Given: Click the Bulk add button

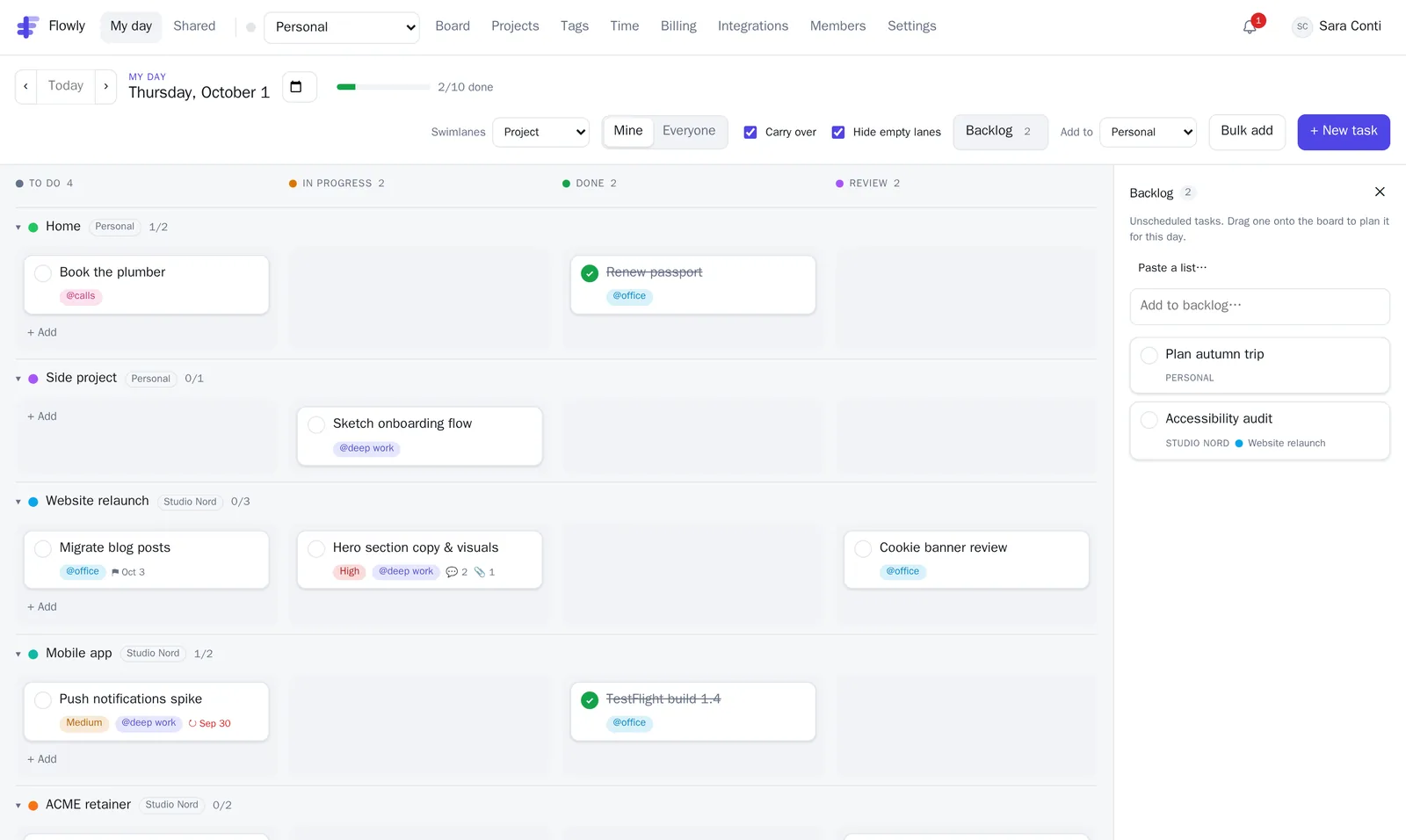Looking at the screenshot, I should 1247,132.
